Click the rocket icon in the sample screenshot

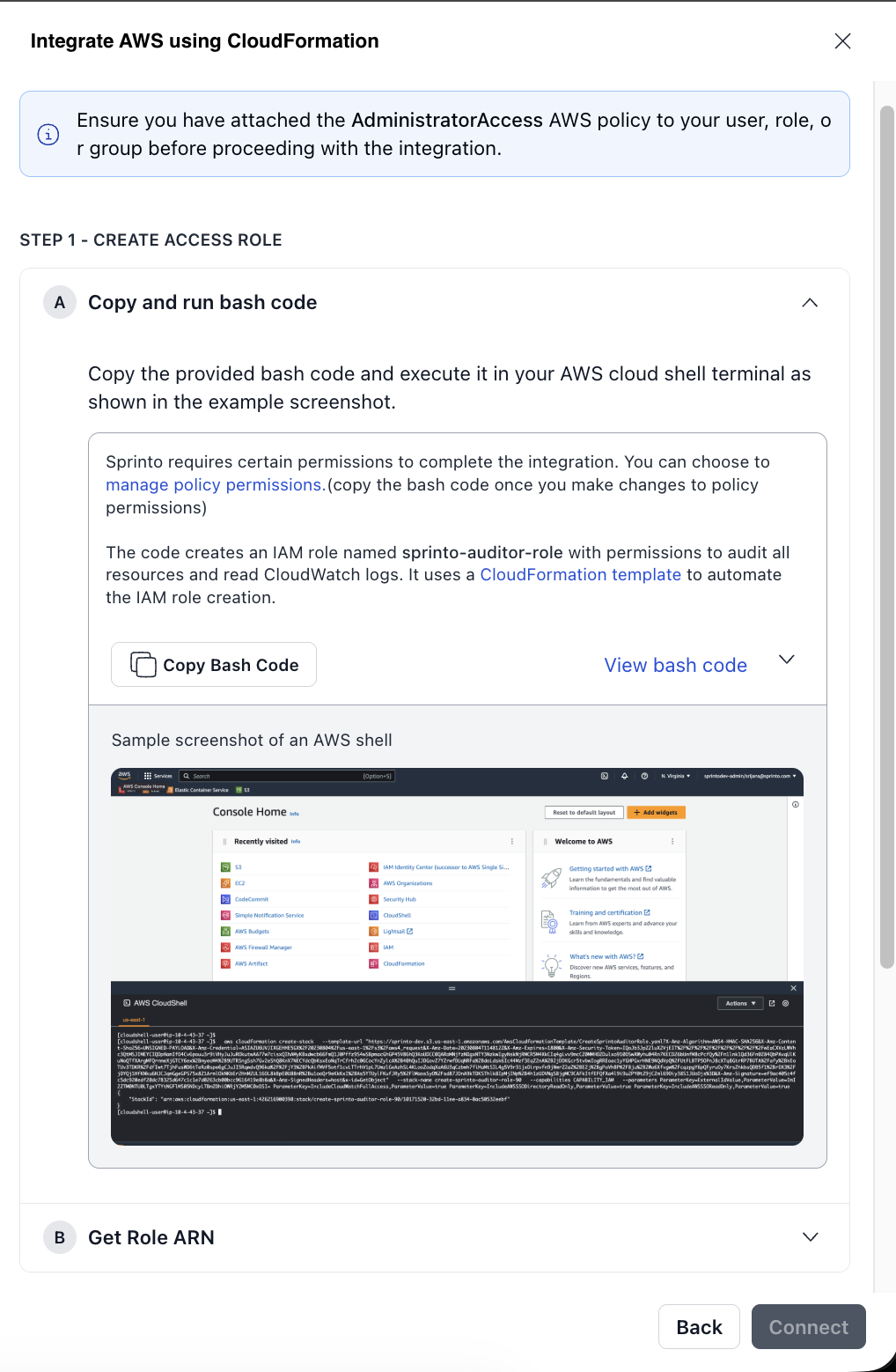point(552,877)
